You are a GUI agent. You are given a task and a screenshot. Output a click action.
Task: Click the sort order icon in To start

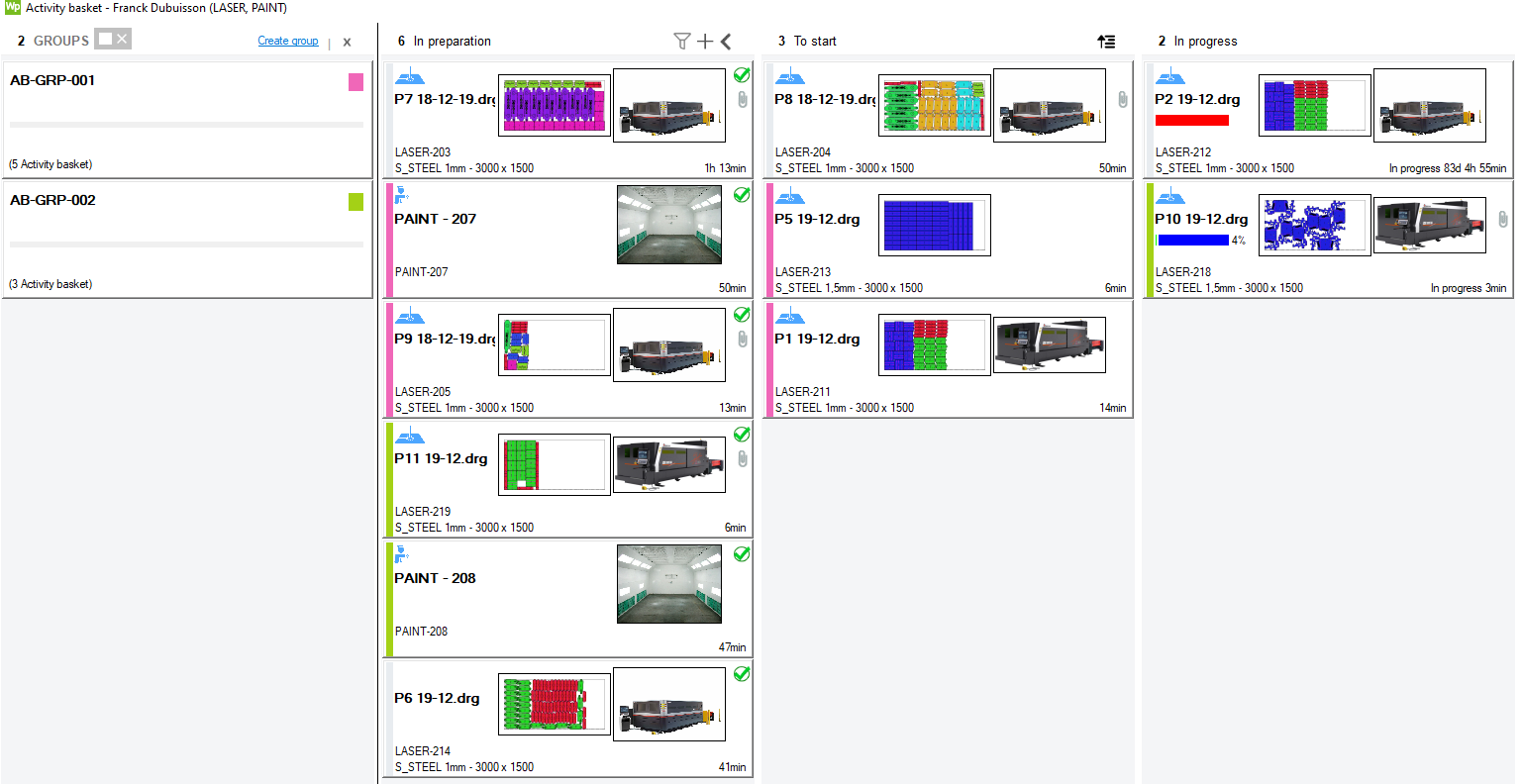(x=1106, y=42)
